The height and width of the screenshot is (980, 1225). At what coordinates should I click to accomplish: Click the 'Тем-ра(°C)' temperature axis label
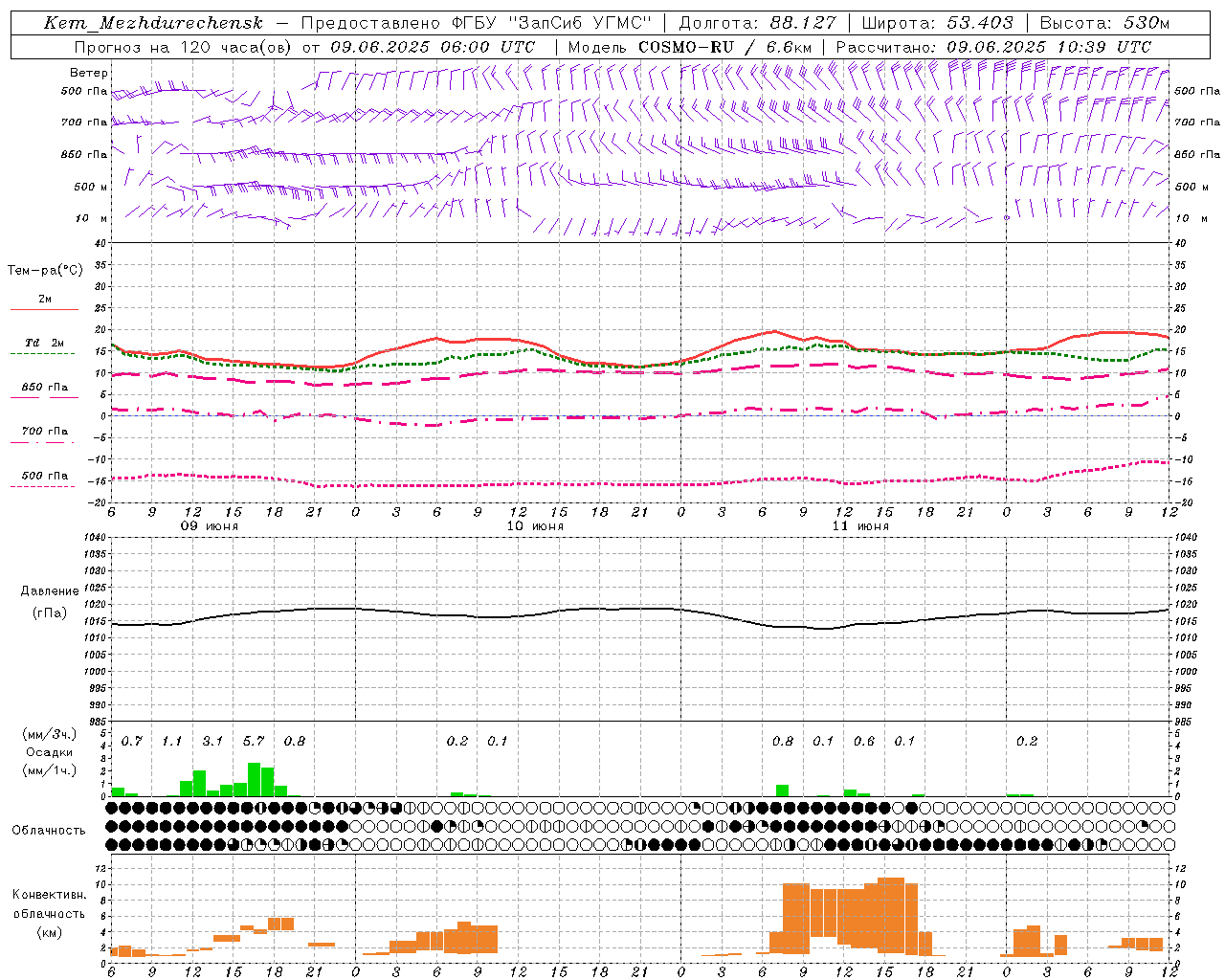tap(45, 271)
